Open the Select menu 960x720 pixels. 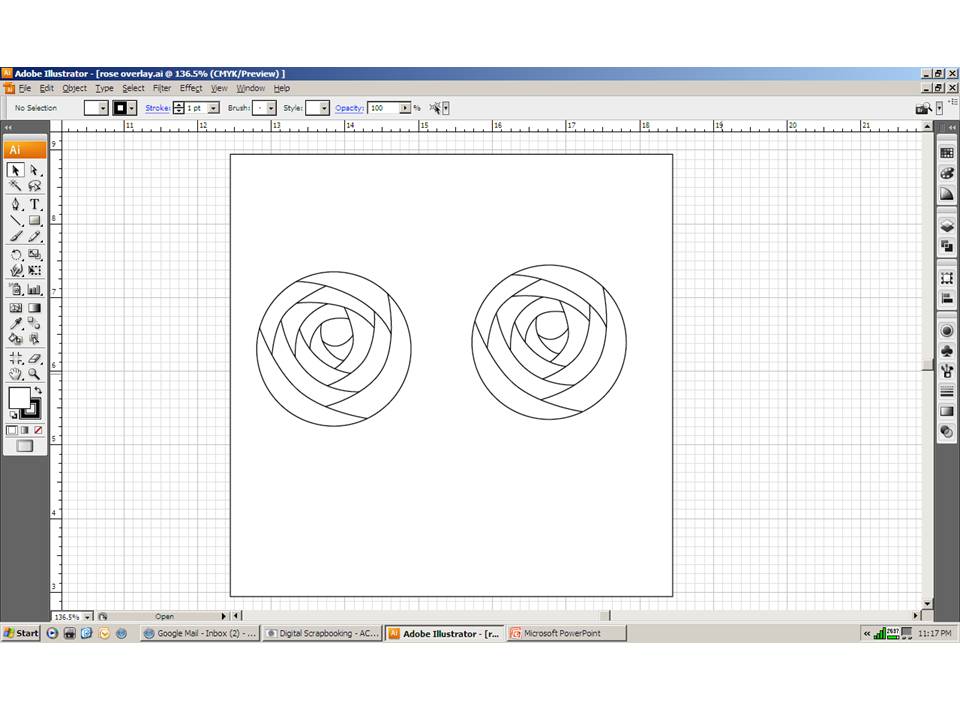coord(133,88)
